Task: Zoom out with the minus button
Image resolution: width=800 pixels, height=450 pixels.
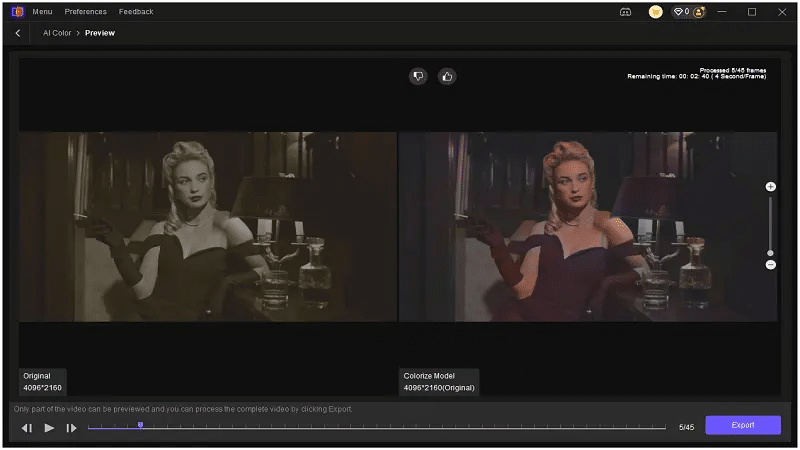Action: click(770, 265)
